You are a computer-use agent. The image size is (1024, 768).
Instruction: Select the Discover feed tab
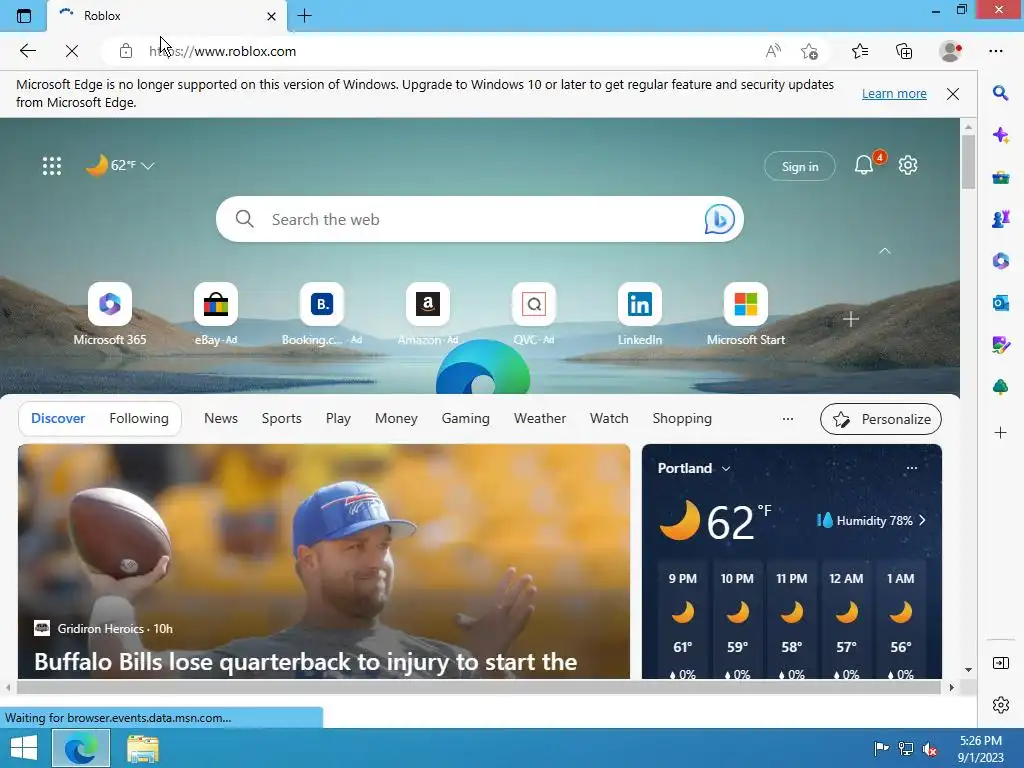(58, 419)
